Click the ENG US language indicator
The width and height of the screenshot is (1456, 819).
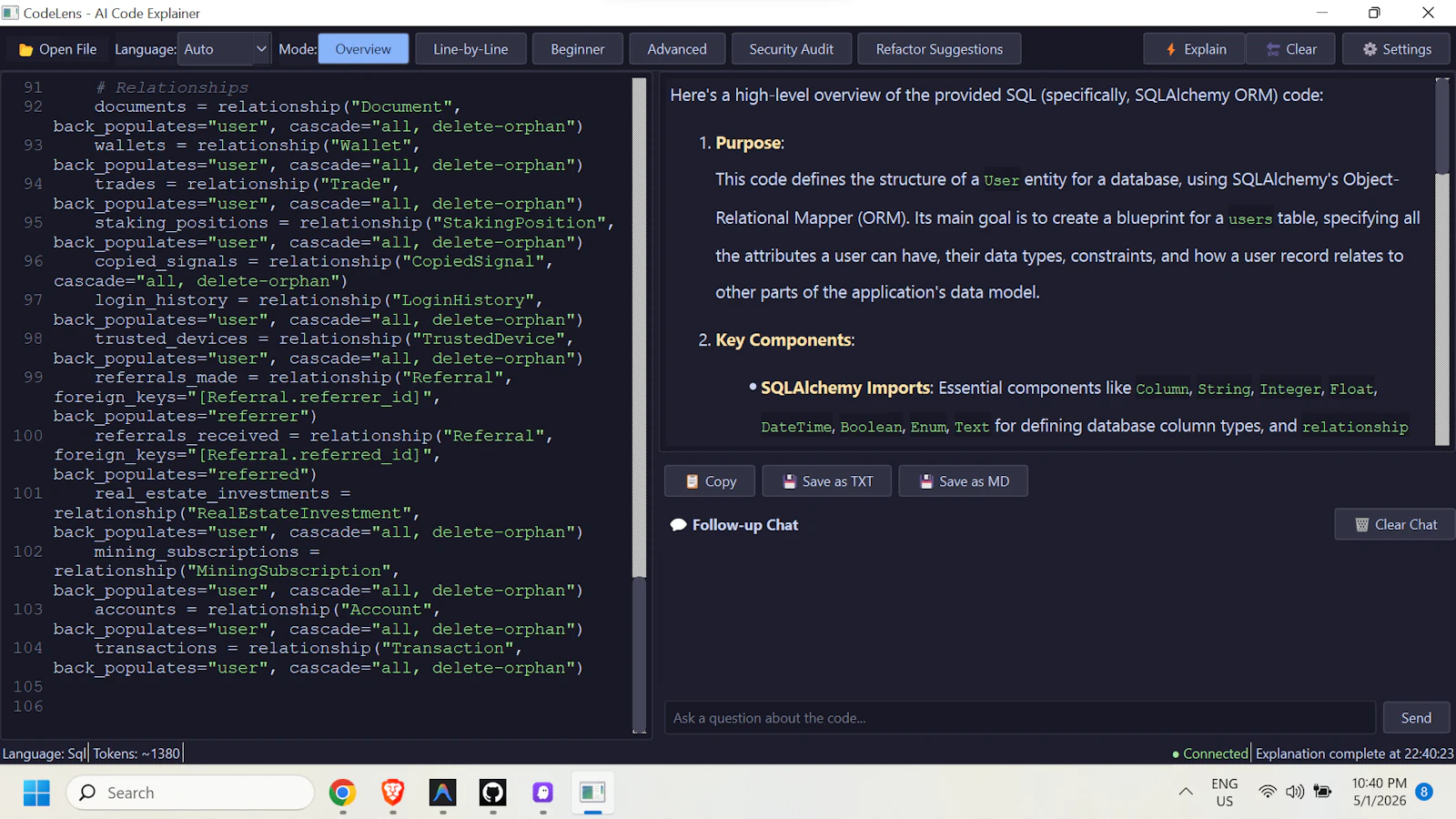(1225, 792)
